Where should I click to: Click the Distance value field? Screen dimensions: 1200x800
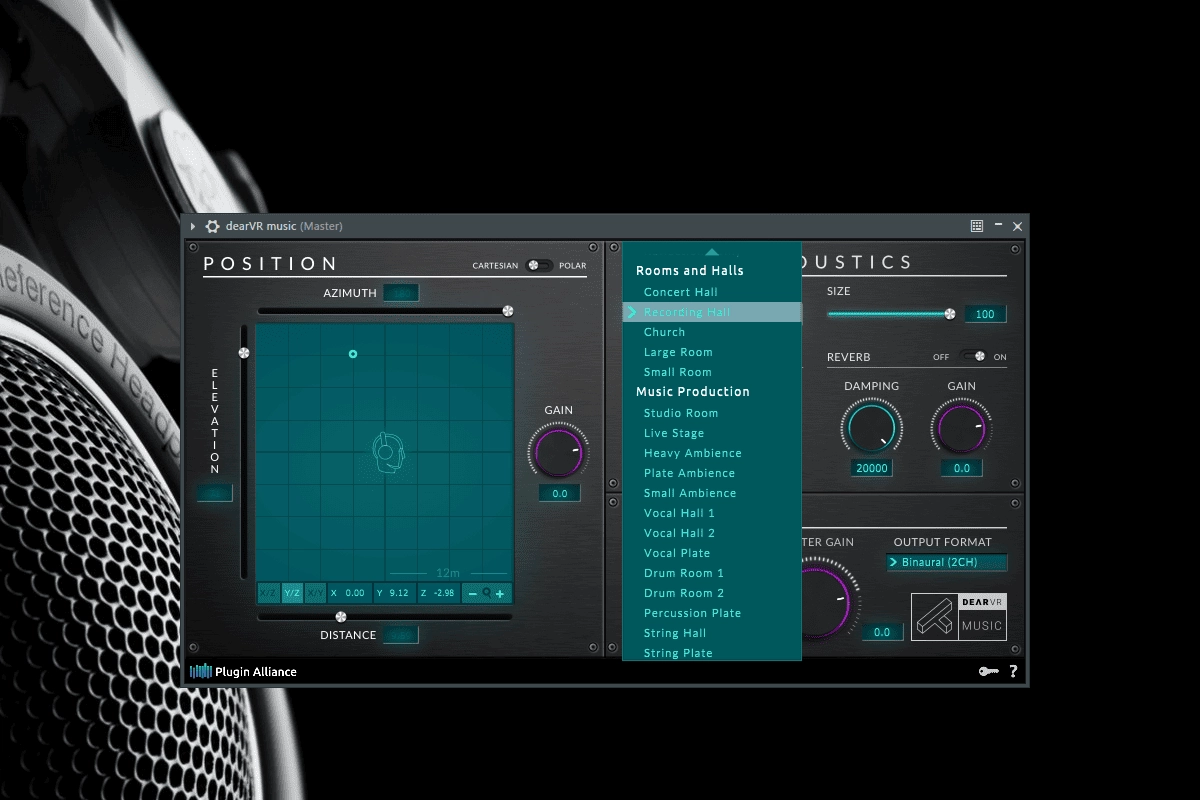[401, 635]
